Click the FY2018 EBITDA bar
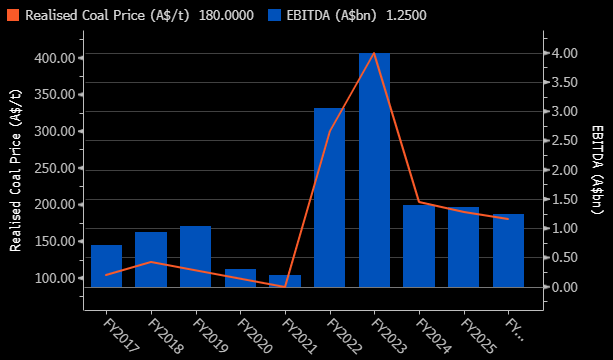613x360 pixels. 151,260
